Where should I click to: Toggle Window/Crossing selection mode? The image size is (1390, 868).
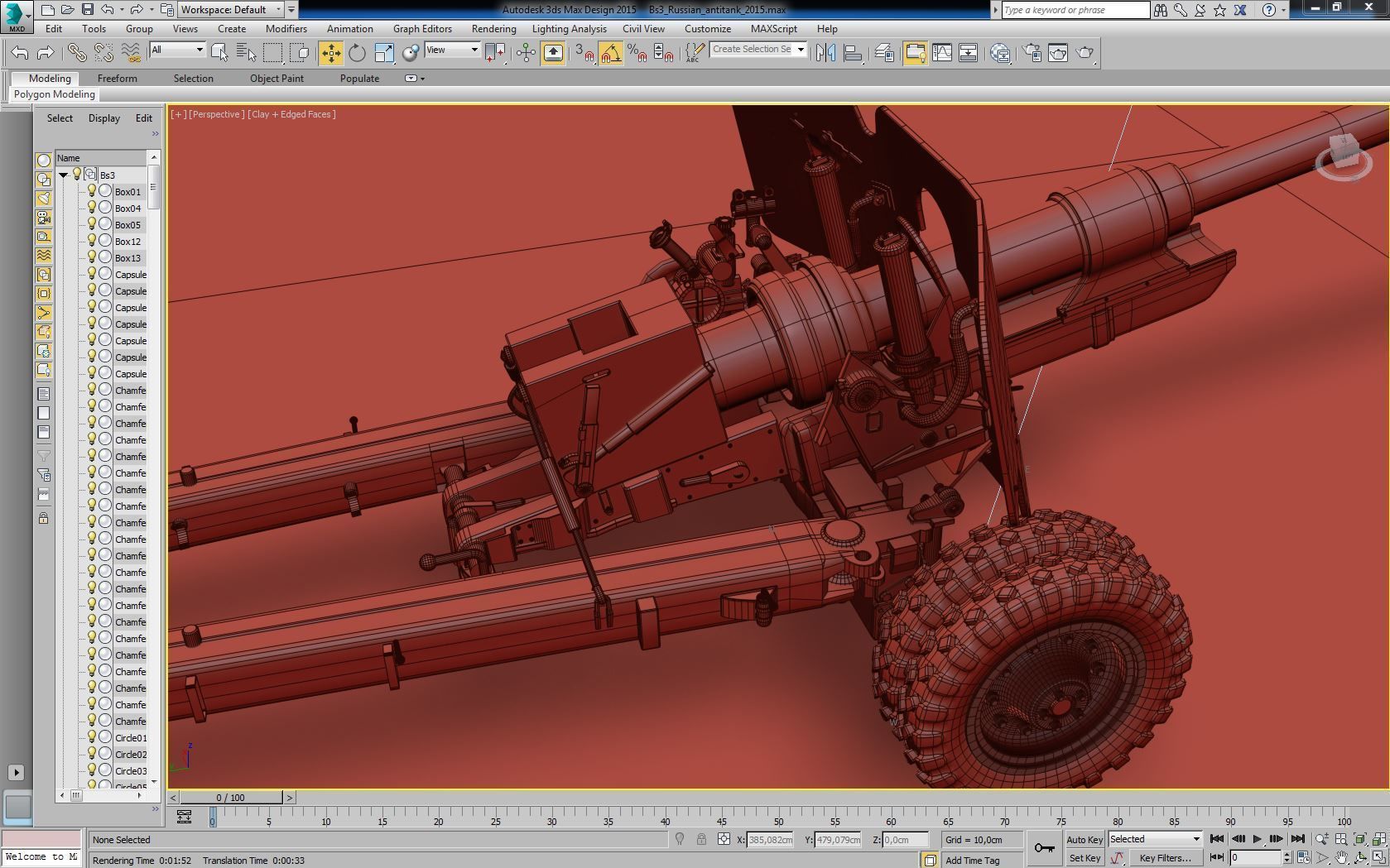(299, 53)
